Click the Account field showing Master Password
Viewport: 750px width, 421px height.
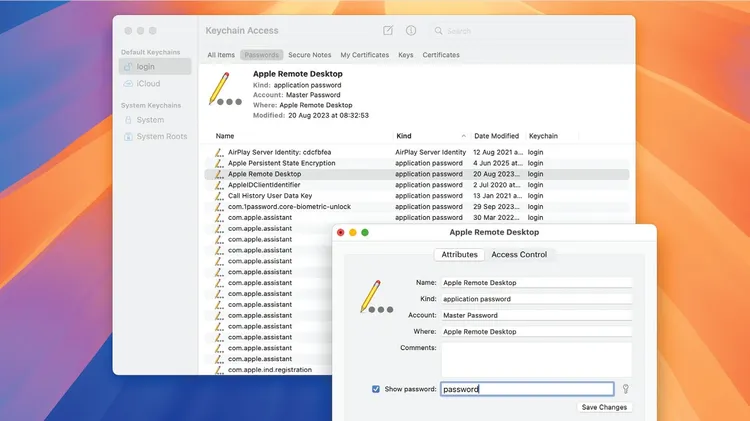[x=536, y=315]
